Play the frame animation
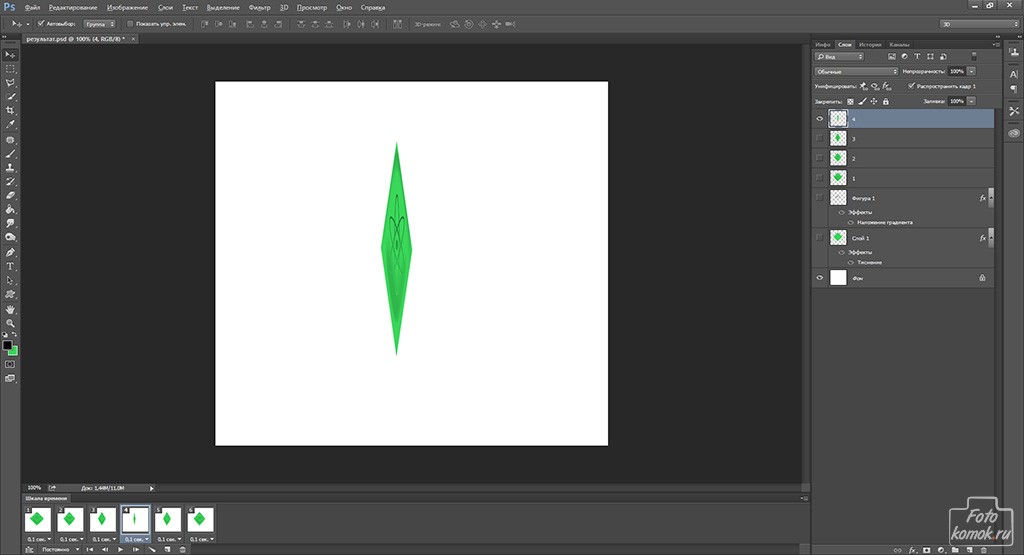1024x555 pixels. click(x=120, y=550)
